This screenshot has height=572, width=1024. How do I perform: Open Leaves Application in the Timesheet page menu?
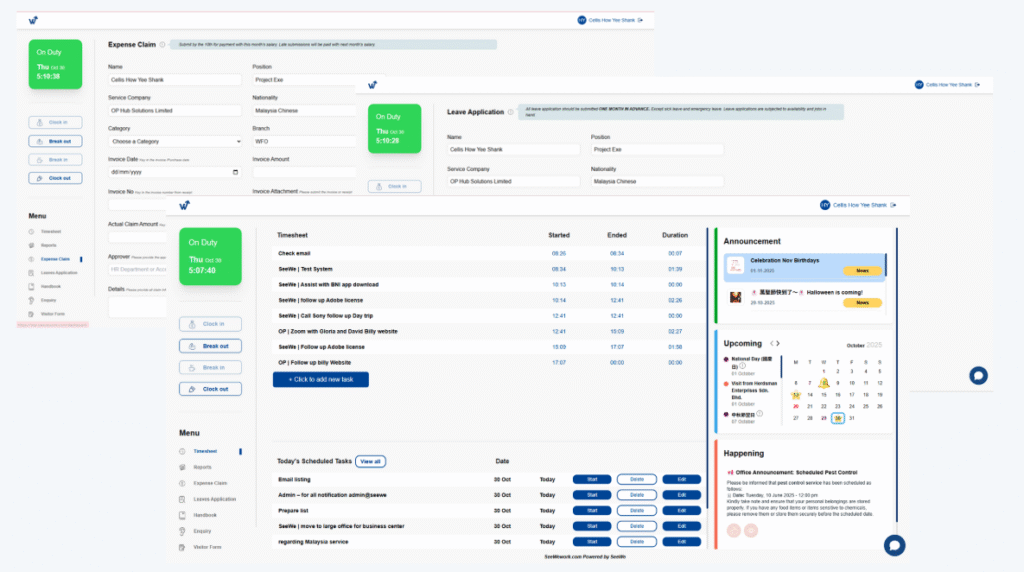tap(214, 499)
